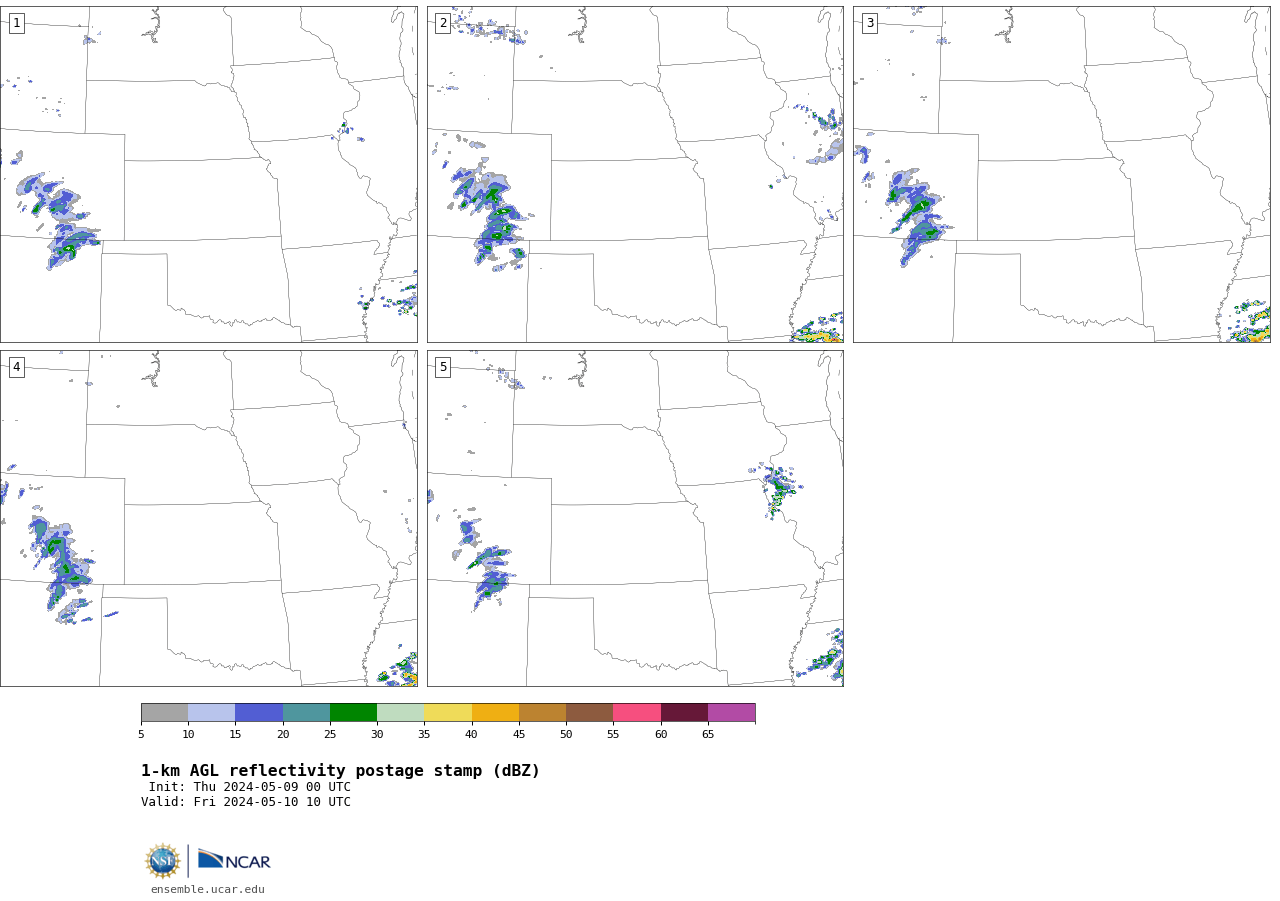
Task: Click ensemble member panel 5 map
Action: [635, 518]
